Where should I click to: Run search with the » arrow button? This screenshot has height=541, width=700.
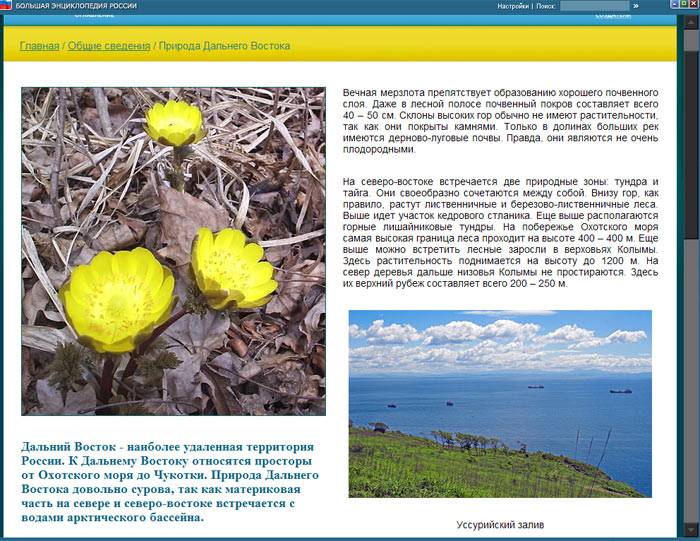[636, 6]
